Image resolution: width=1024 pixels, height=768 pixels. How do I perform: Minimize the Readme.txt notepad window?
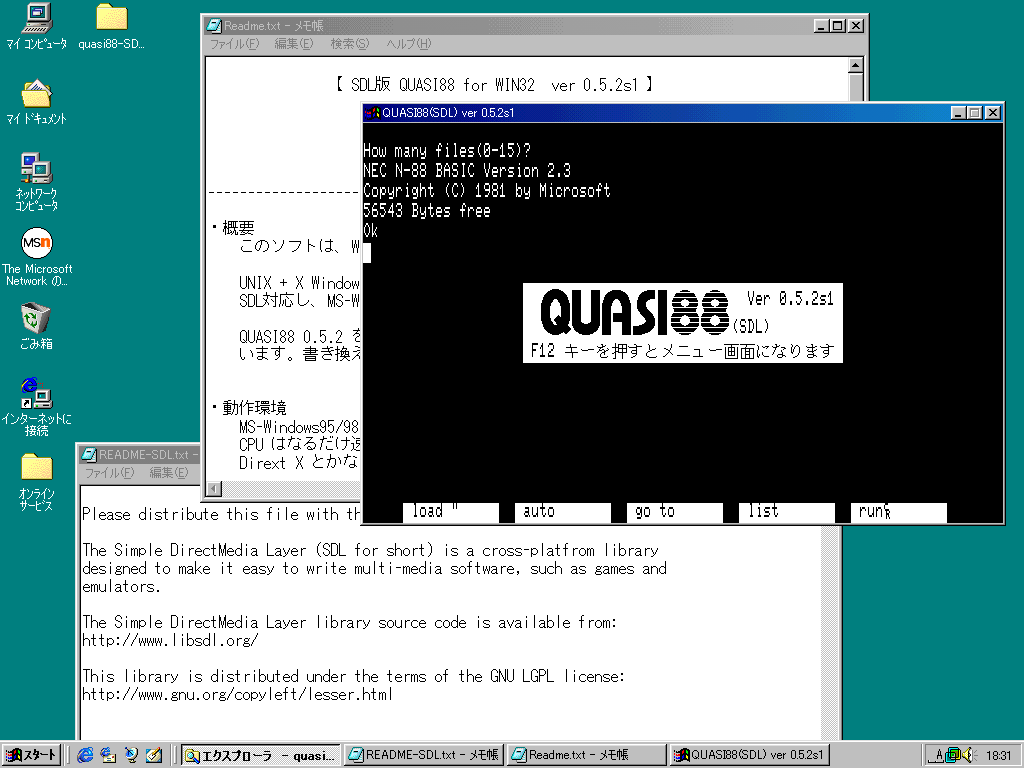[x=822, y=25]
